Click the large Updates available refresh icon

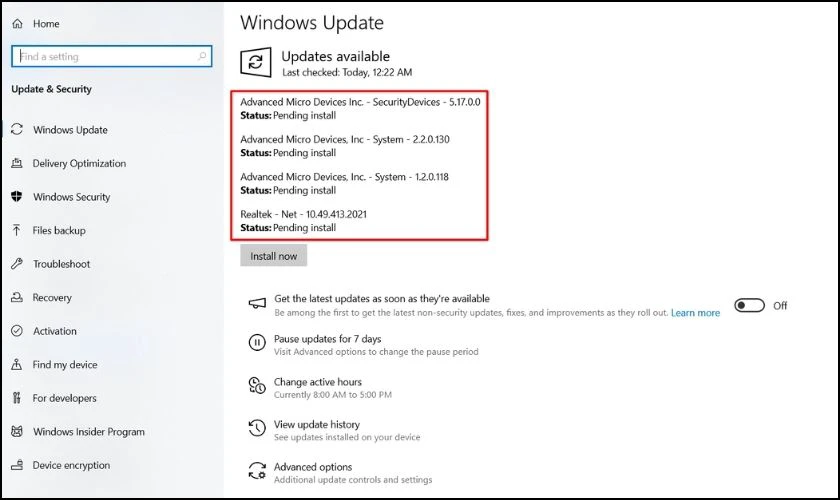tap(256, 62)
